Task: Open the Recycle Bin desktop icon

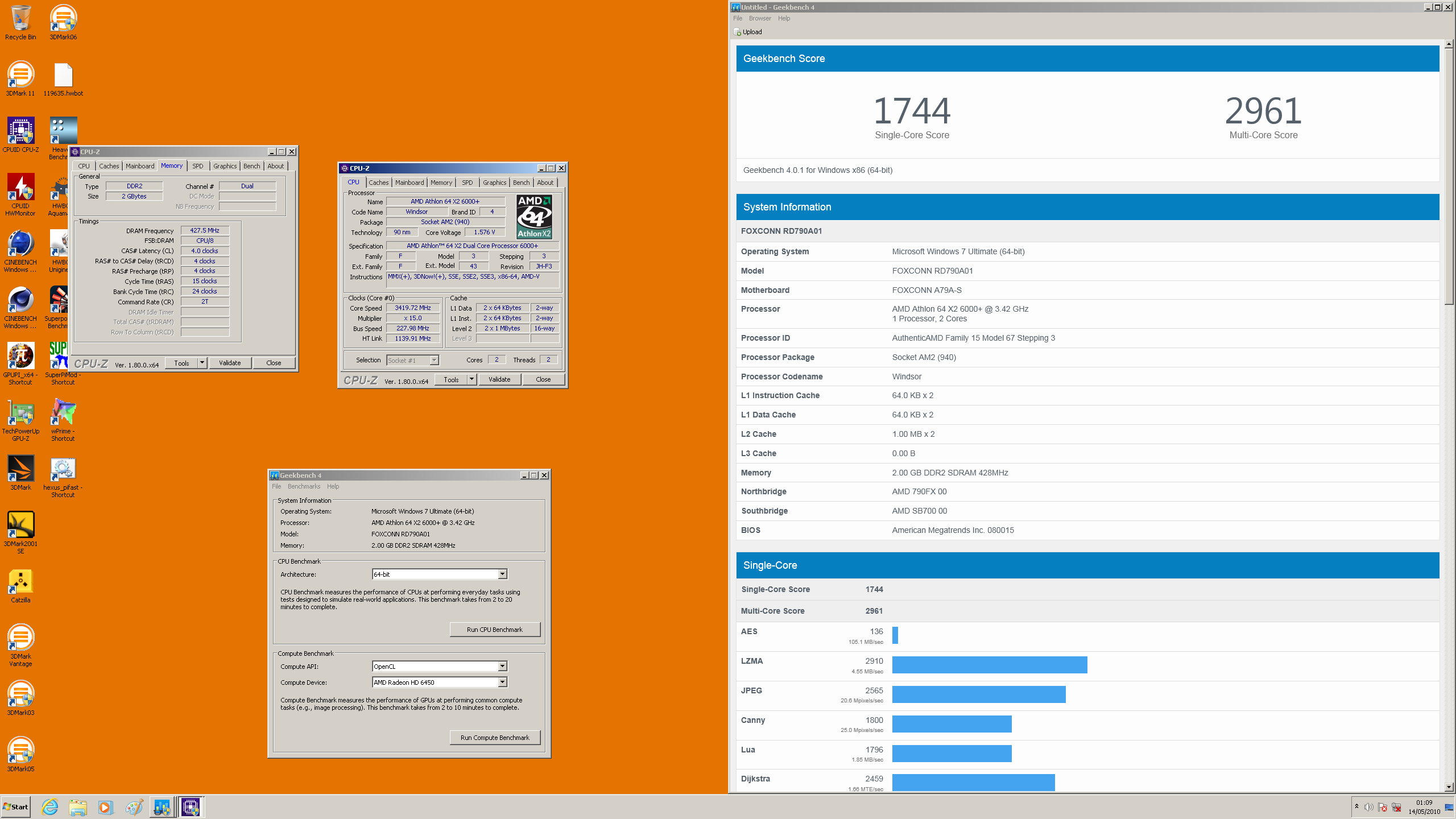Action: coord(20,22)
